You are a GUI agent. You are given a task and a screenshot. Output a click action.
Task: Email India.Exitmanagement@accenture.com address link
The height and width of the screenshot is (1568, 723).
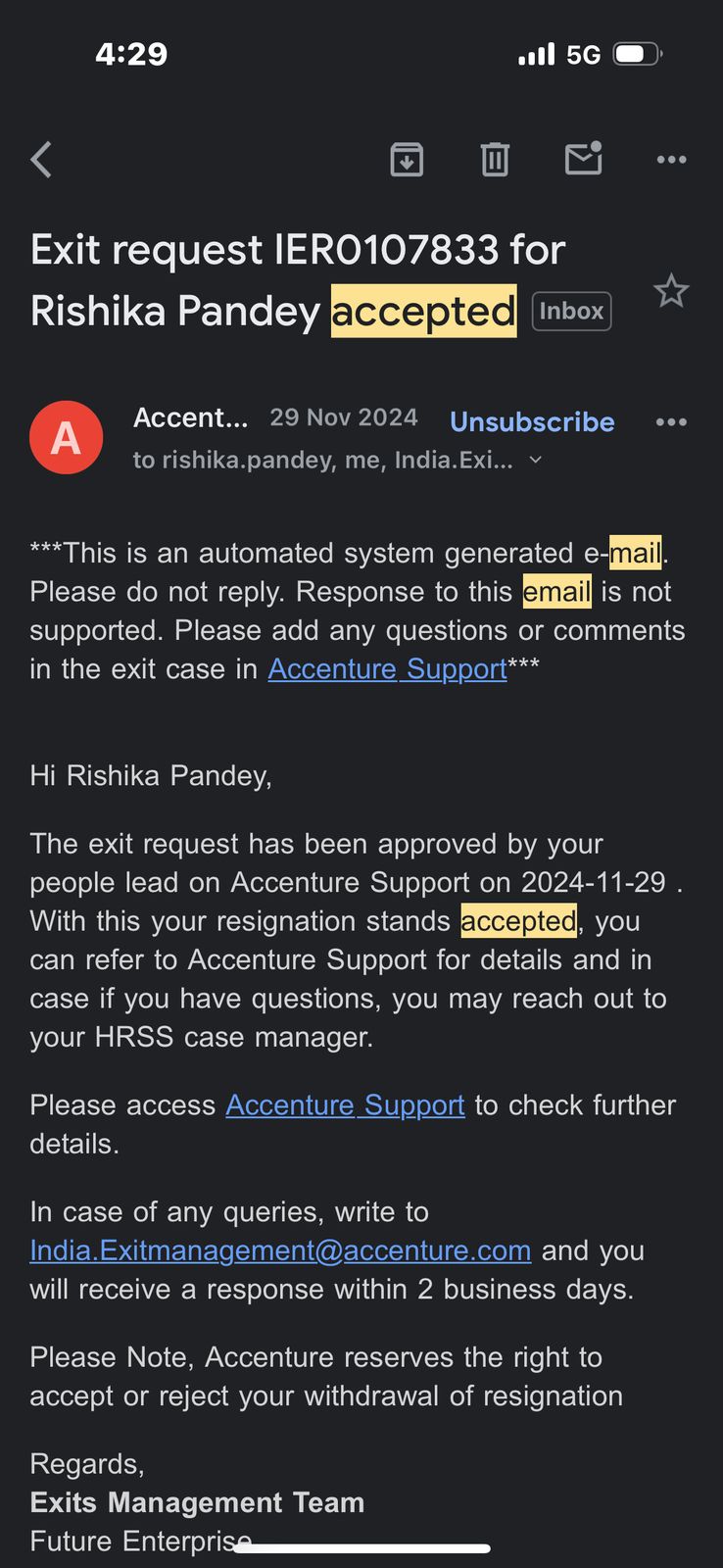280,1251
